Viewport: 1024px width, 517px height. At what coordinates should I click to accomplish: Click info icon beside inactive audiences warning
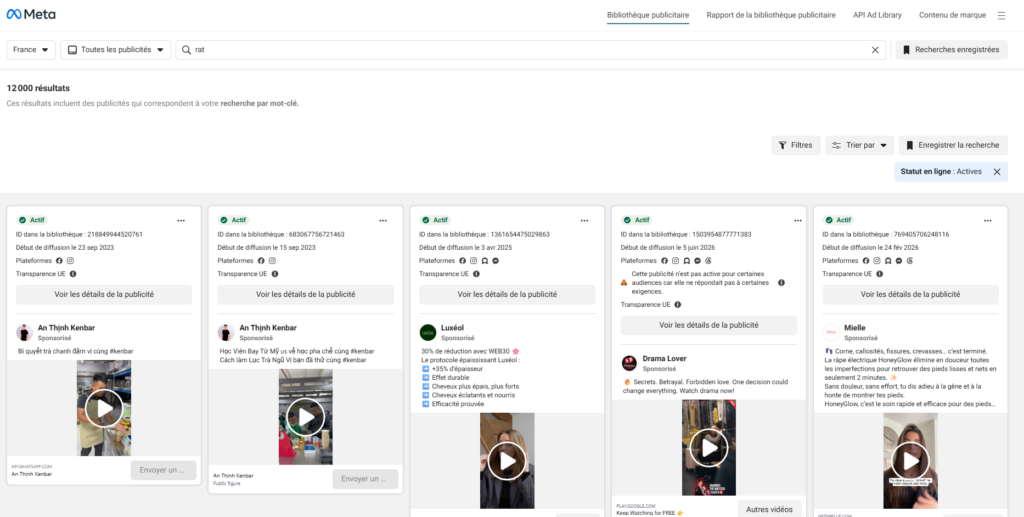point(781,283)
